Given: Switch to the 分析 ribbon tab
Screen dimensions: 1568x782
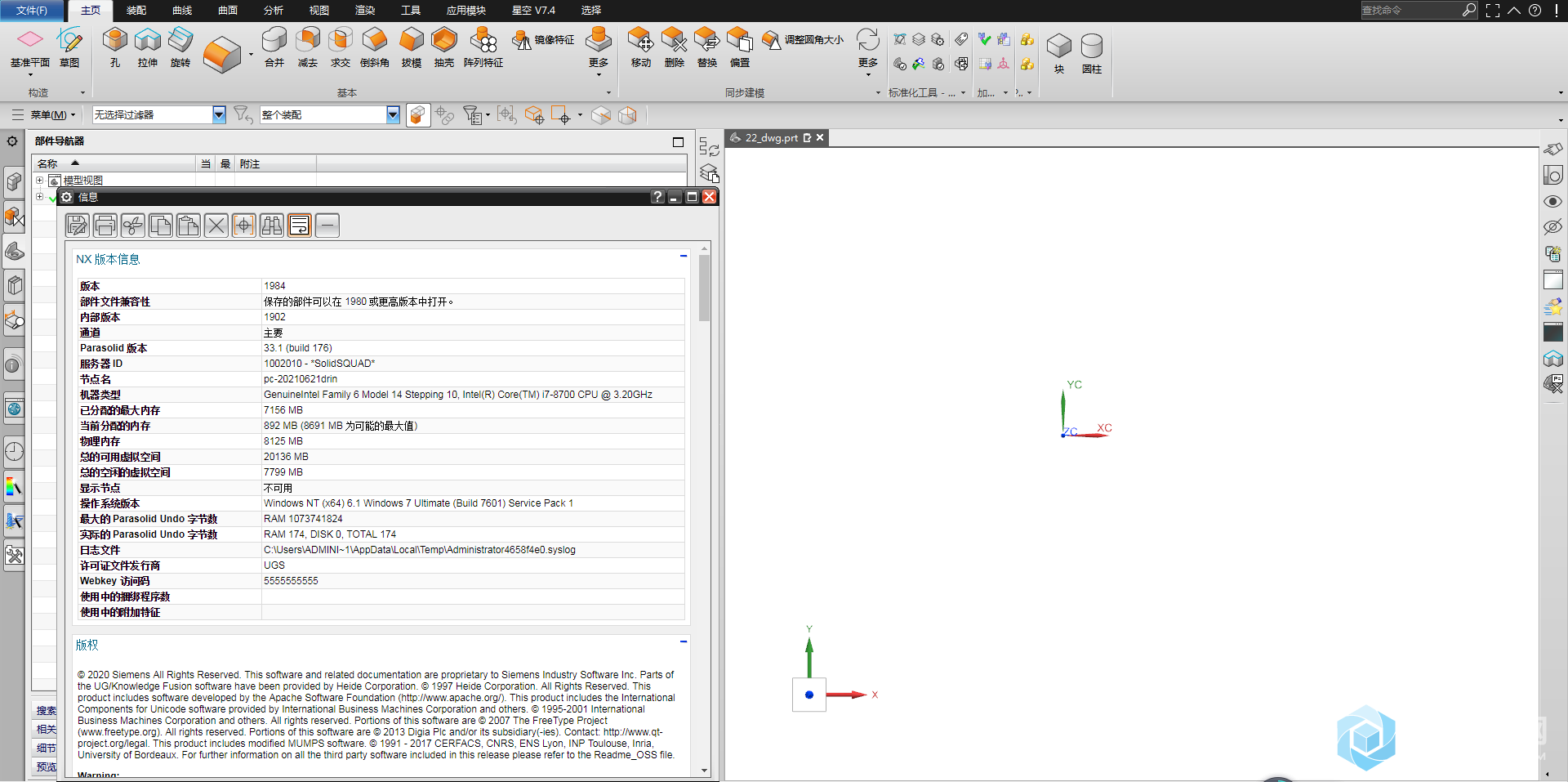Looking at the screenshot, I should click(x=274, y=11).
